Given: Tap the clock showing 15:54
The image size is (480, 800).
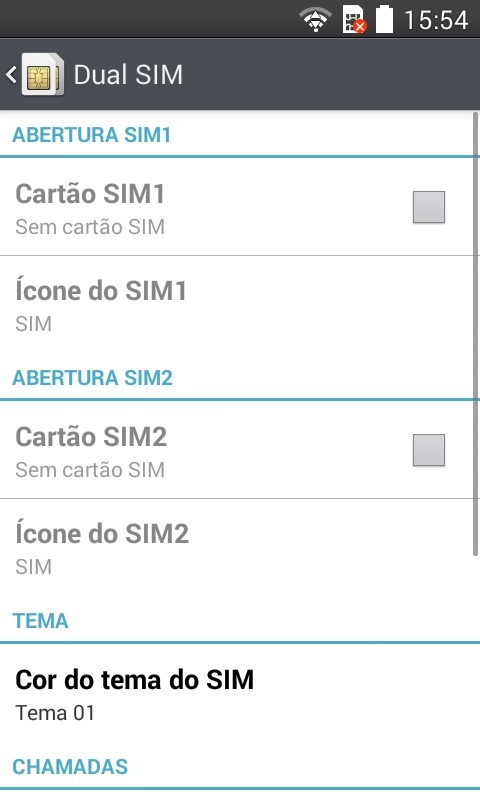Looking at the screenshot, I should (x=436, y=20).
